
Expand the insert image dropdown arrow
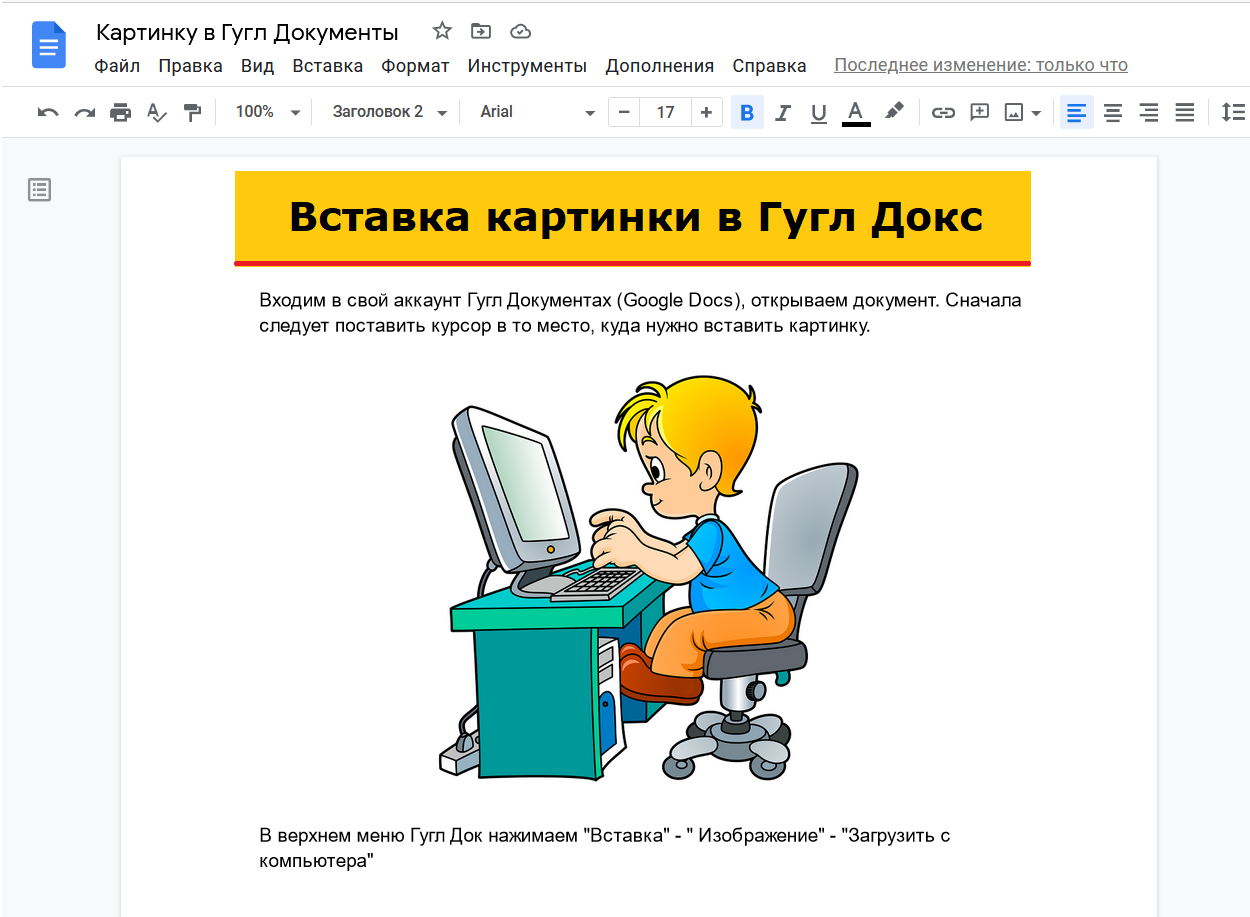tap(1036, 112)
